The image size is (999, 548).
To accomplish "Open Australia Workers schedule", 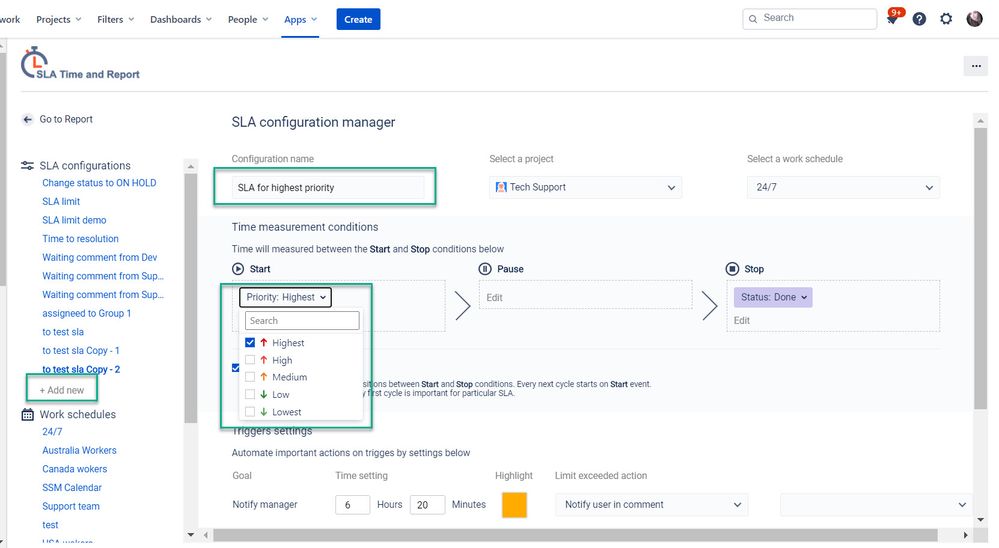I will point(80,451).
